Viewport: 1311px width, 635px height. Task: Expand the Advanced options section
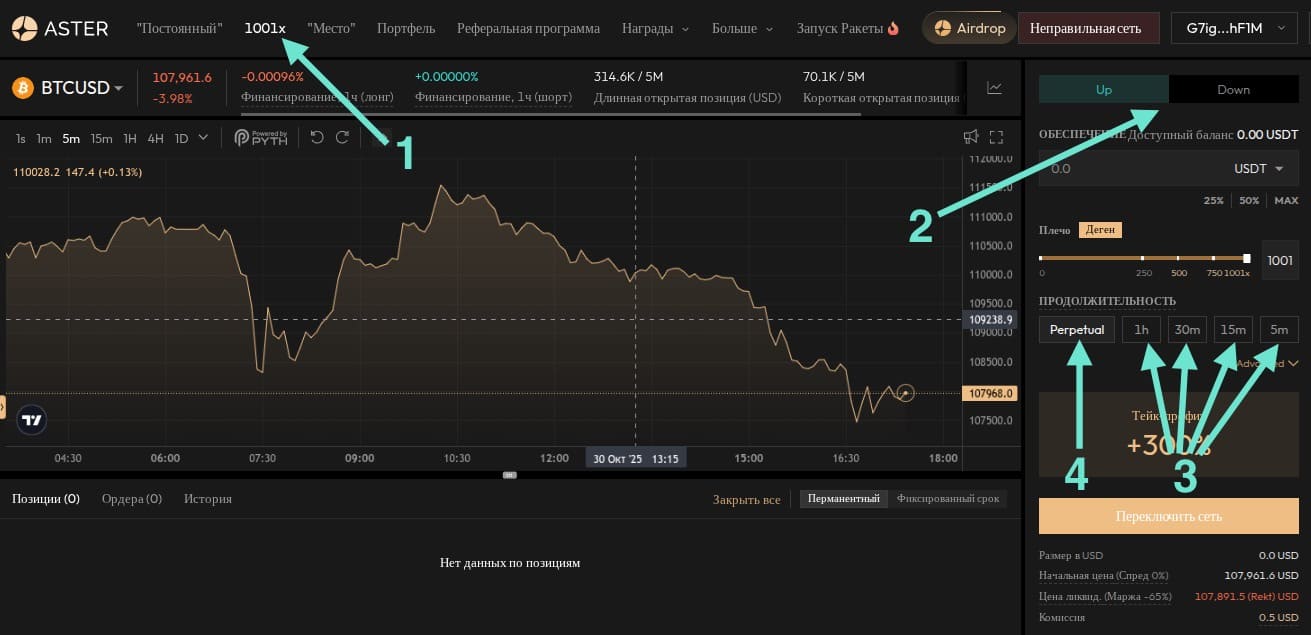(1267, 363)
